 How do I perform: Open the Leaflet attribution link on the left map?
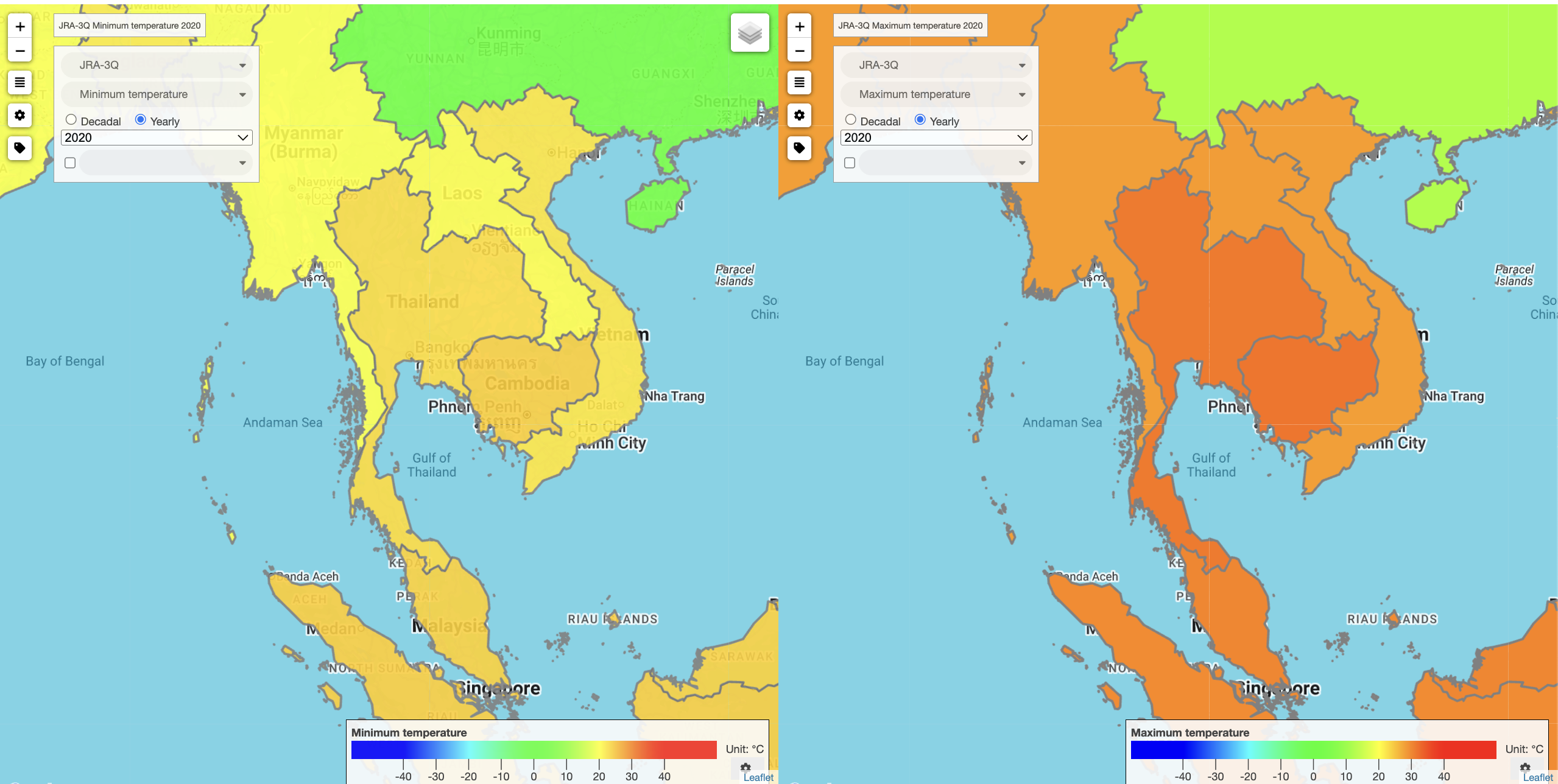coord(758,777)
